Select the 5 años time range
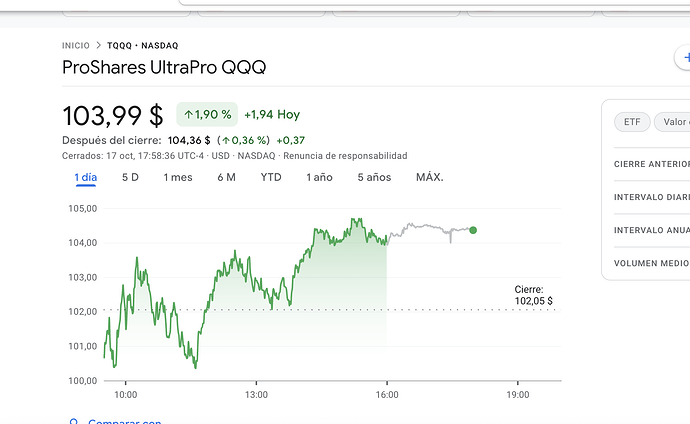Screen dimensions: 690x424 (374, 177)
